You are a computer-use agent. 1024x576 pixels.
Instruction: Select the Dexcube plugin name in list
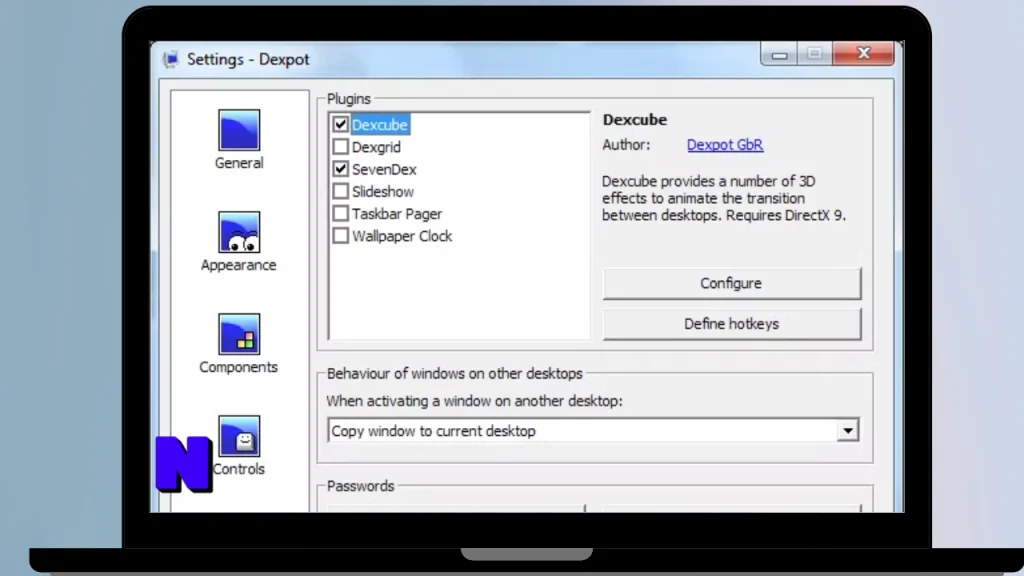[x=379, y=125]
